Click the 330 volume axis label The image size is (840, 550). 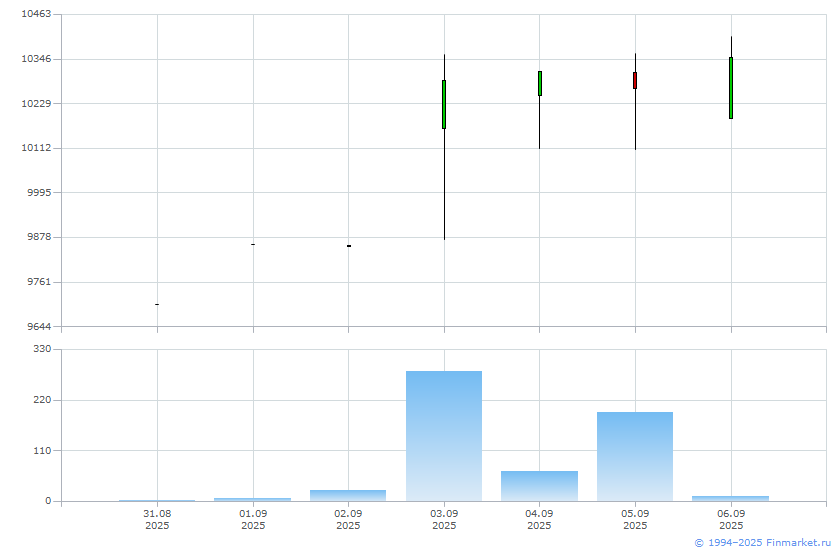pyautogui.click(x=42, y=349)
